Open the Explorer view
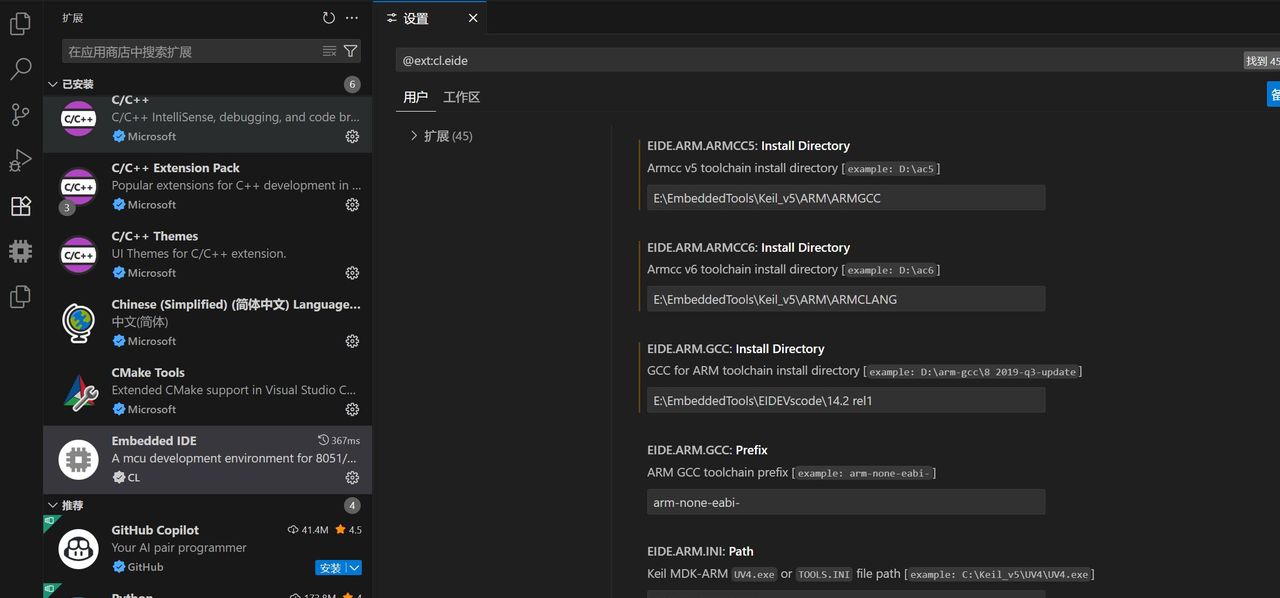This screenshot has width=1280, height=598. [20, 24]
